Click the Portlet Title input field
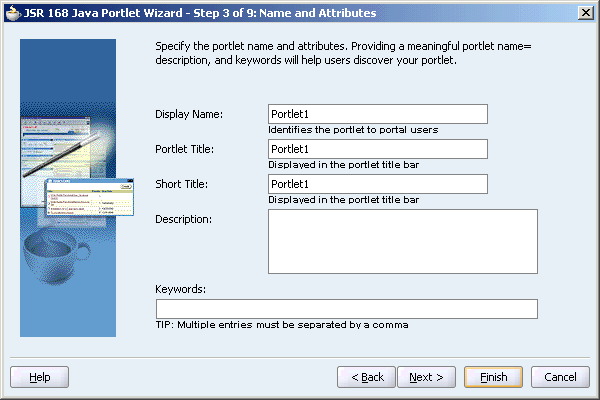 378,149
